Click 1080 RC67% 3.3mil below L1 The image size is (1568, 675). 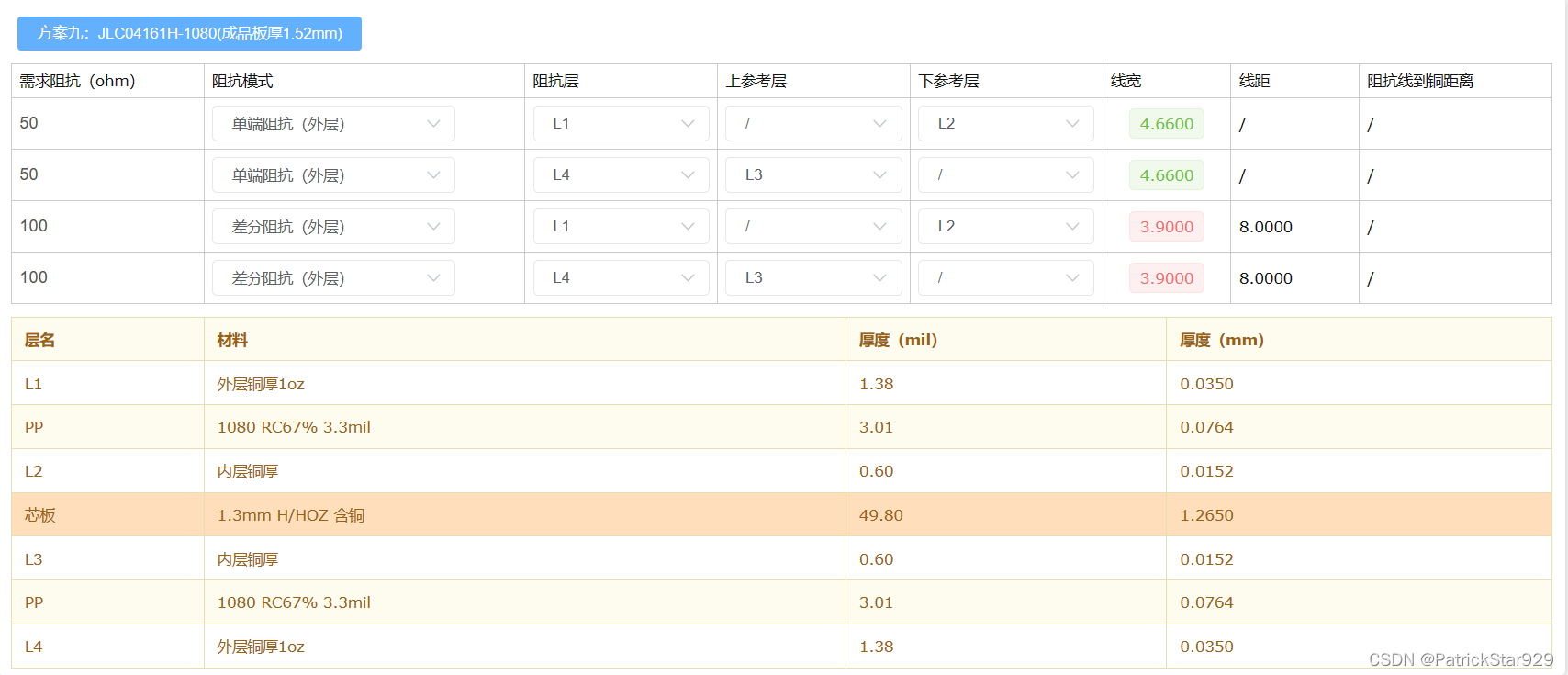point(294,427)
